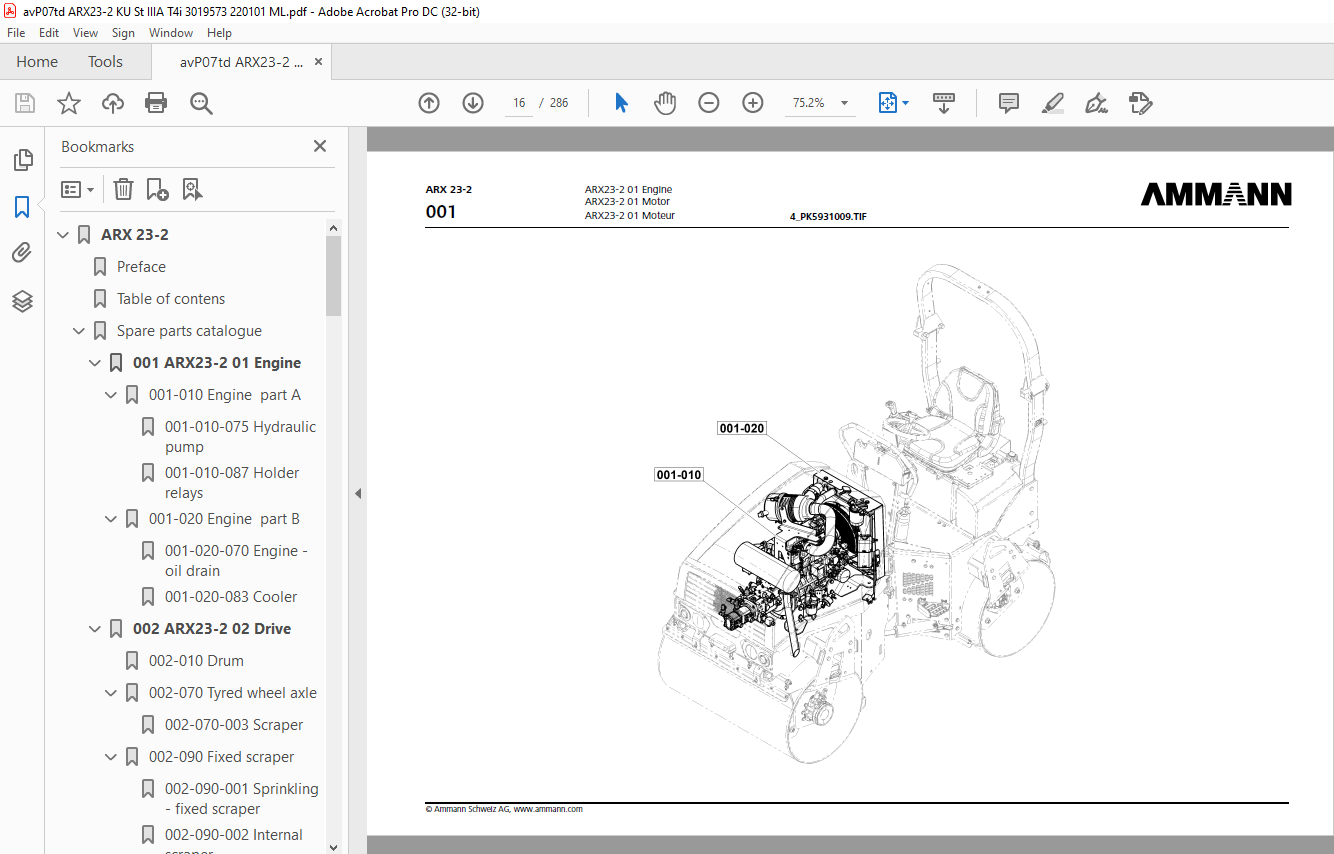Jump to 002-070-003 Scraper bookmark
This screenshot has width=1334, height=854.
coord(234,725)
